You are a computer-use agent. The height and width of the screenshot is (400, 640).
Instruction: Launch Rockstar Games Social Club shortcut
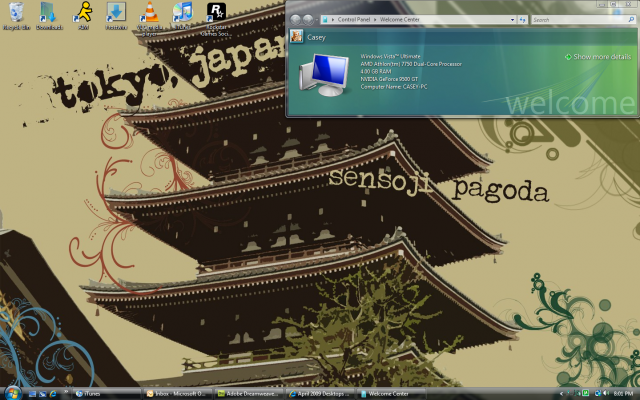[216, 18]
